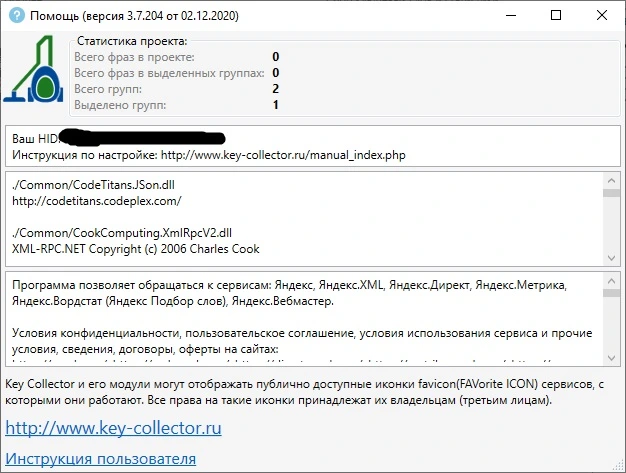This screenshot has width=626, height=473.
Task: Click the Выделено групп count value
Action: coord(275,105)
